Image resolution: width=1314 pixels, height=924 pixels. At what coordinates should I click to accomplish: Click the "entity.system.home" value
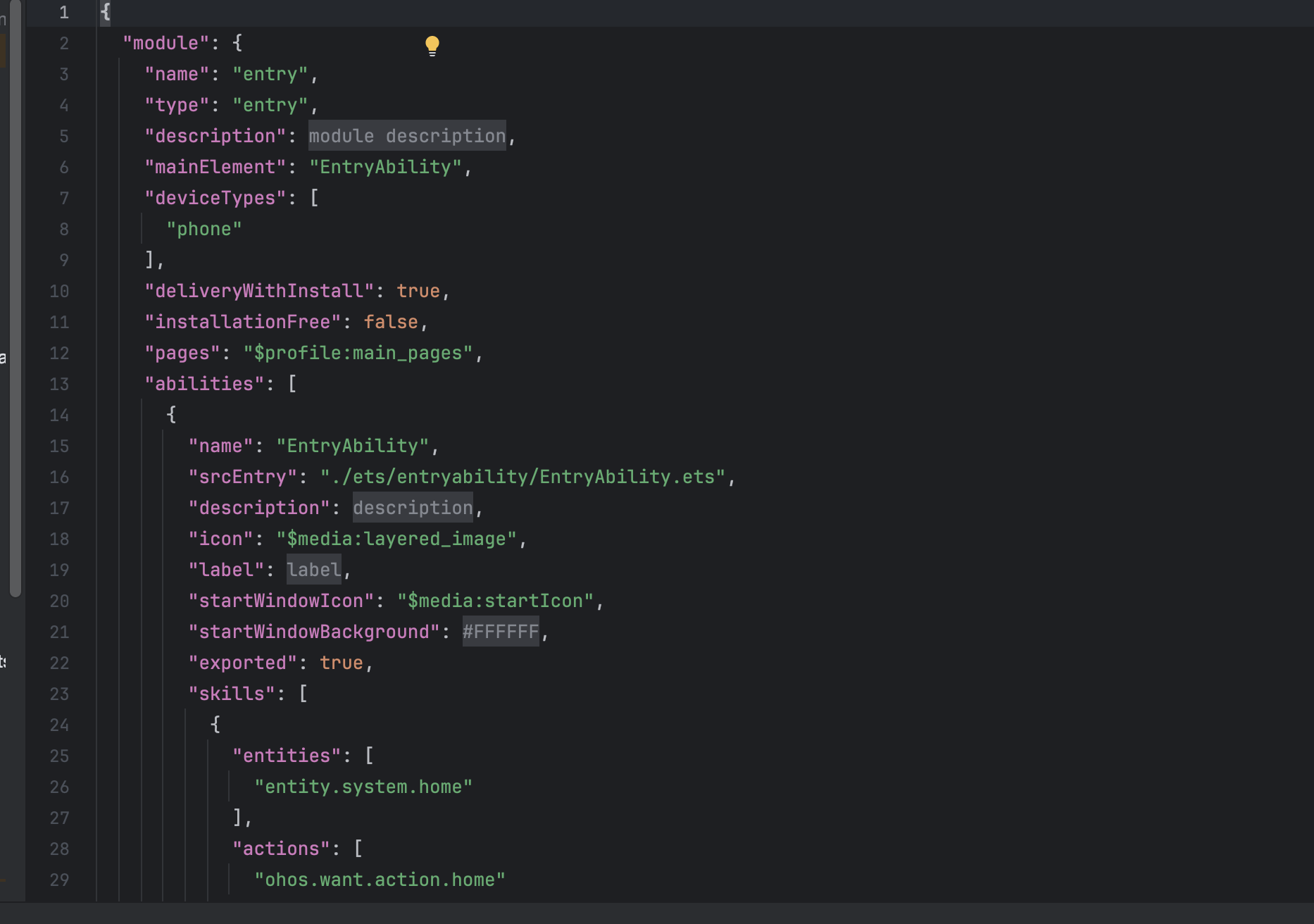363,787
